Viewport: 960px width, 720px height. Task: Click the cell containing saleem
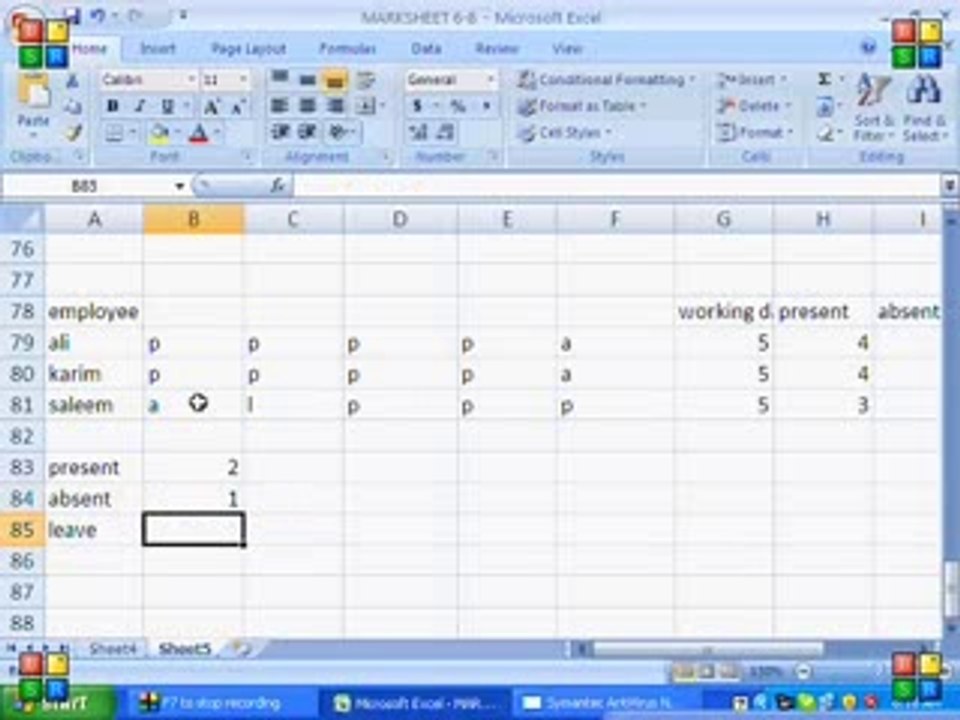click(93, 405)
